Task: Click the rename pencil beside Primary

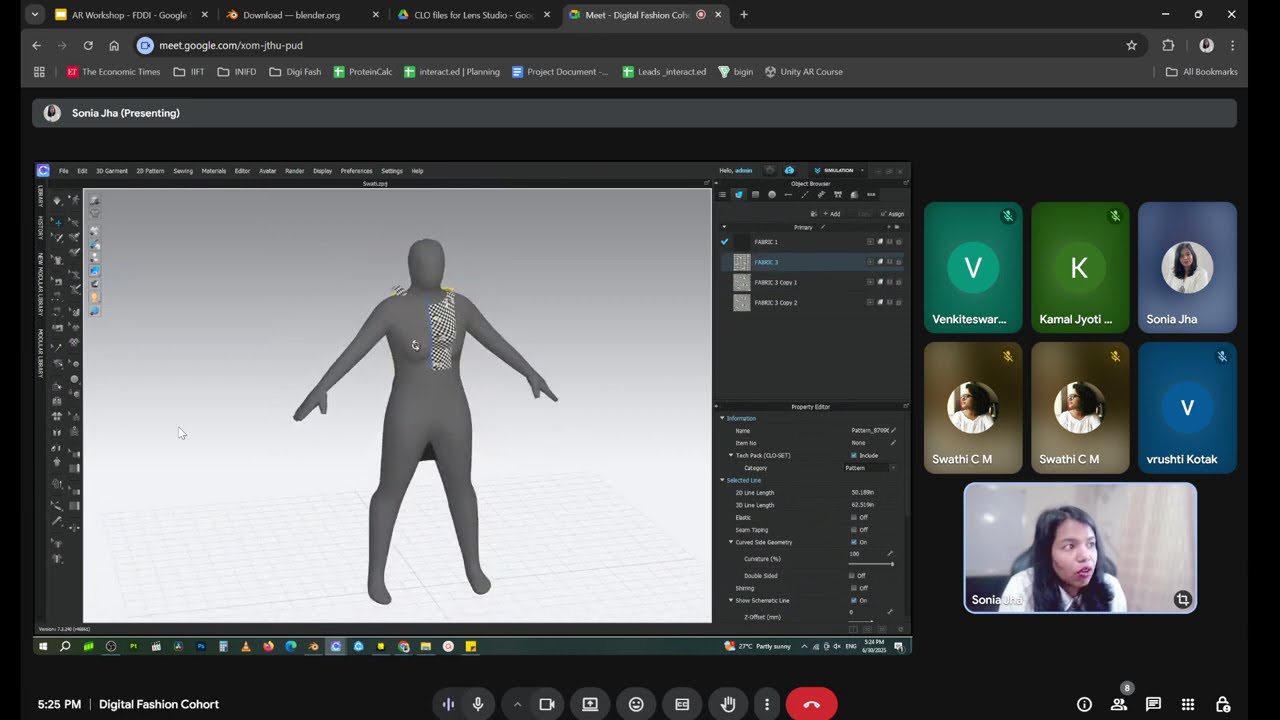Action: tap(823, 227)
